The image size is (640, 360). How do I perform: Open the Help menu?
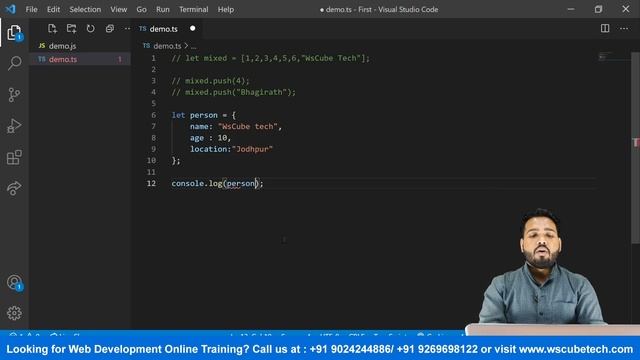pyautogui.click(x=226, y=9)
